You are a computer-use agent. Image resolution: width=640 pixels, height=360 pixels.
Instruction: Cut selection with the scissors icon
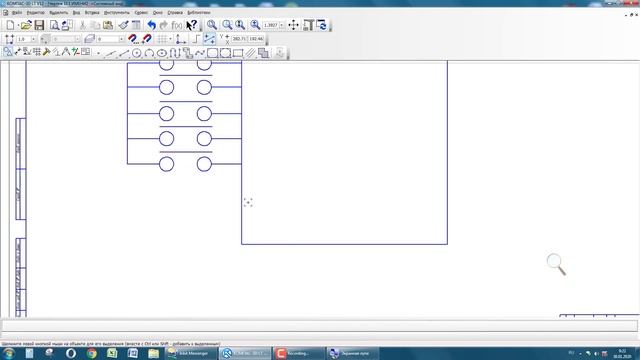[82, 25]
